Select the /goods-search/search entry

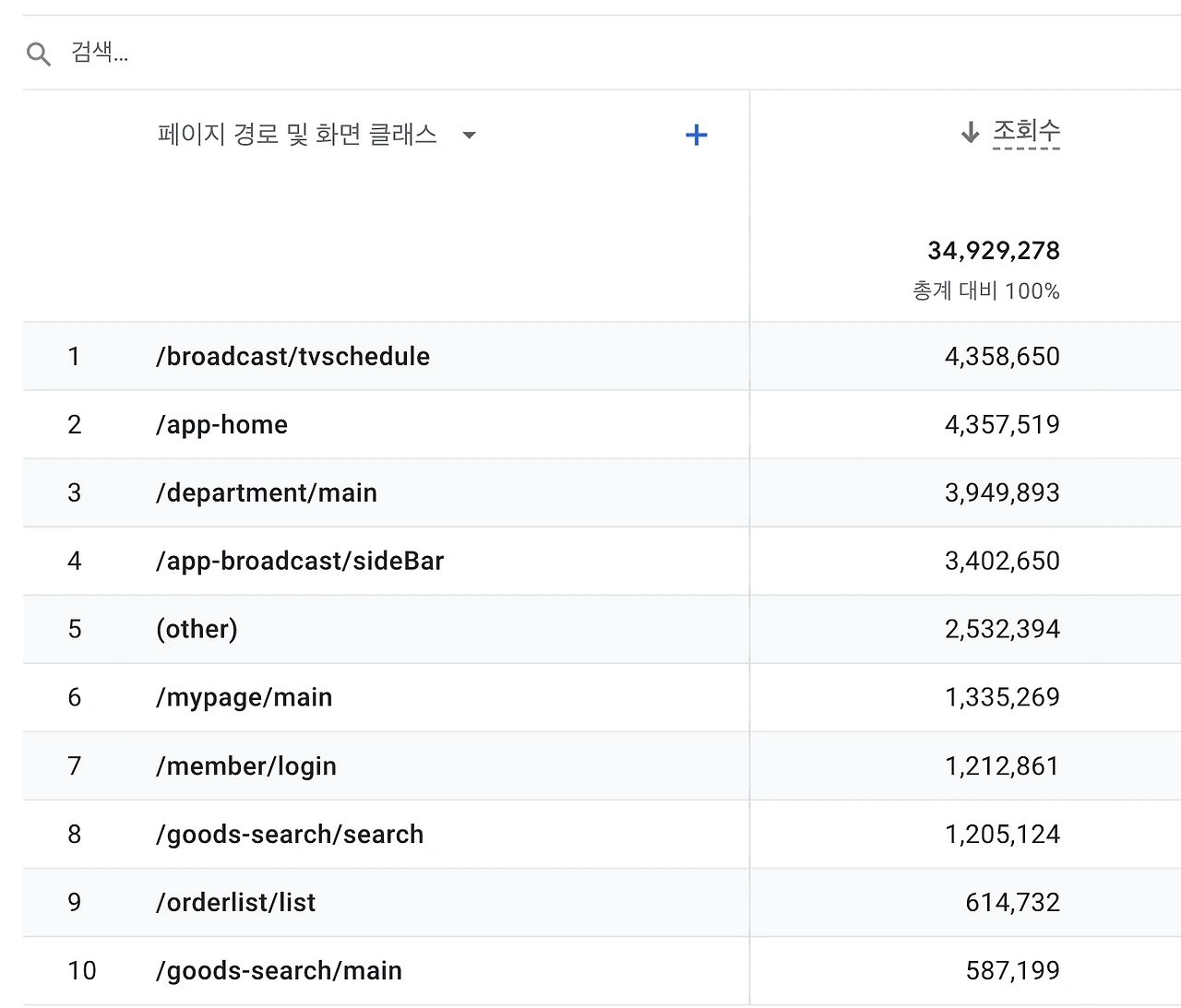(290, 835)
